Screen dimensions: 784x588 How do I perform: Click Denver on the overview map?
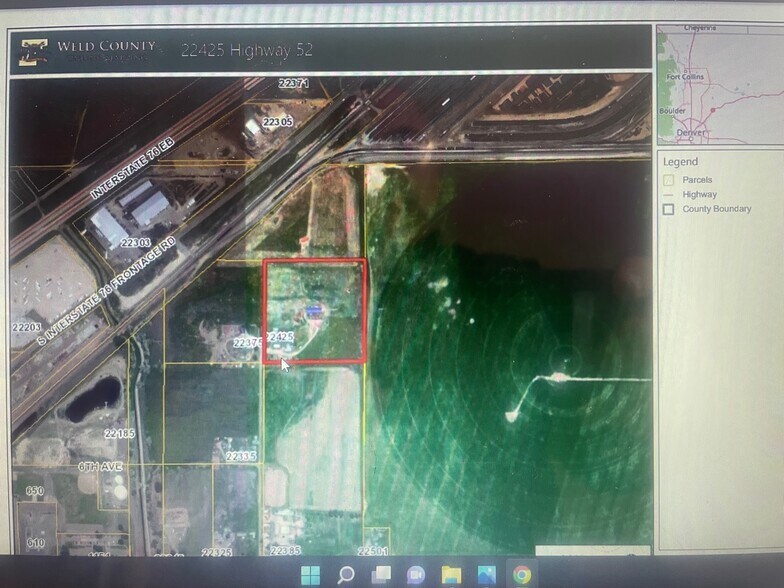click(x=690, y=131)
